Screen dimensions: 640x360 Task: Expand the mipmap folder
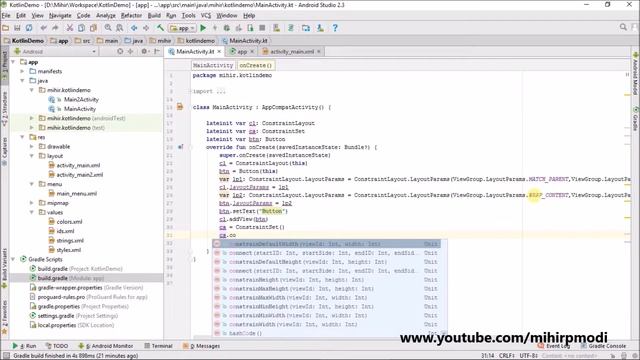click(x=32, y=203)
